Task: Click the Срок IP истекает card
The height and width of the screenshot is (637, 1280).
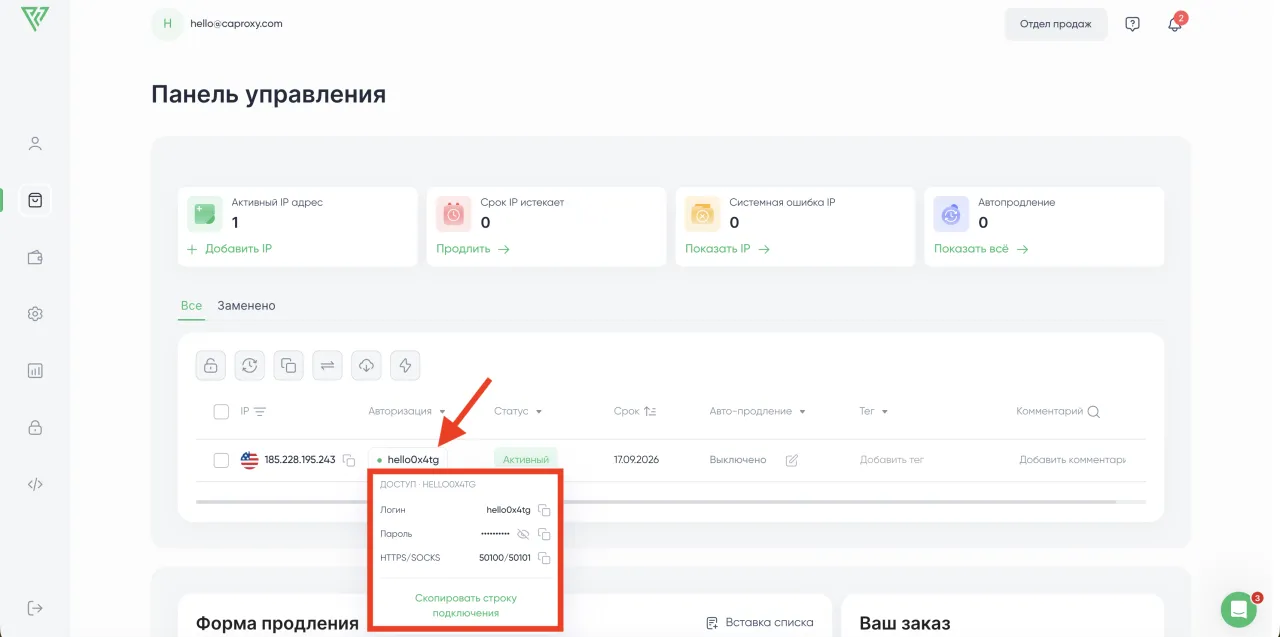Action: click(x=546, y=227)
